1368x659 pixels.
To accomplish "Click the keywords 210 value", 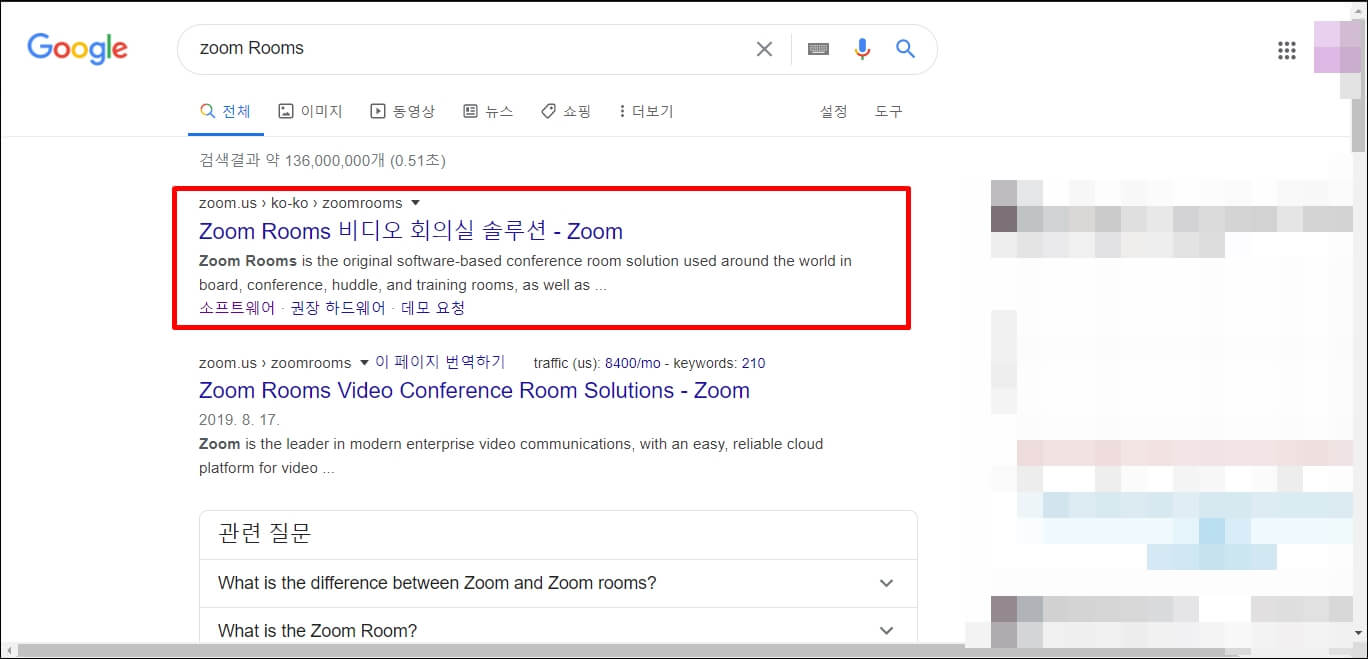I will [x=754, y=363].
